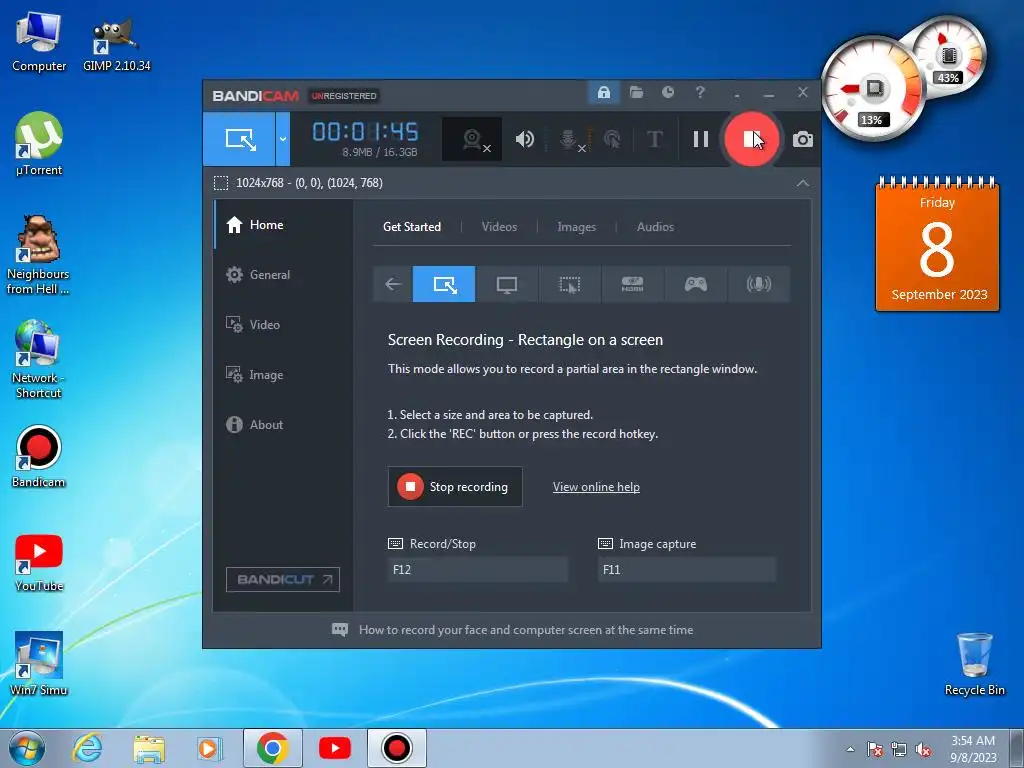
Task: Click the dashed rectangle icon beside 1024x768
Action: point(221,183)
